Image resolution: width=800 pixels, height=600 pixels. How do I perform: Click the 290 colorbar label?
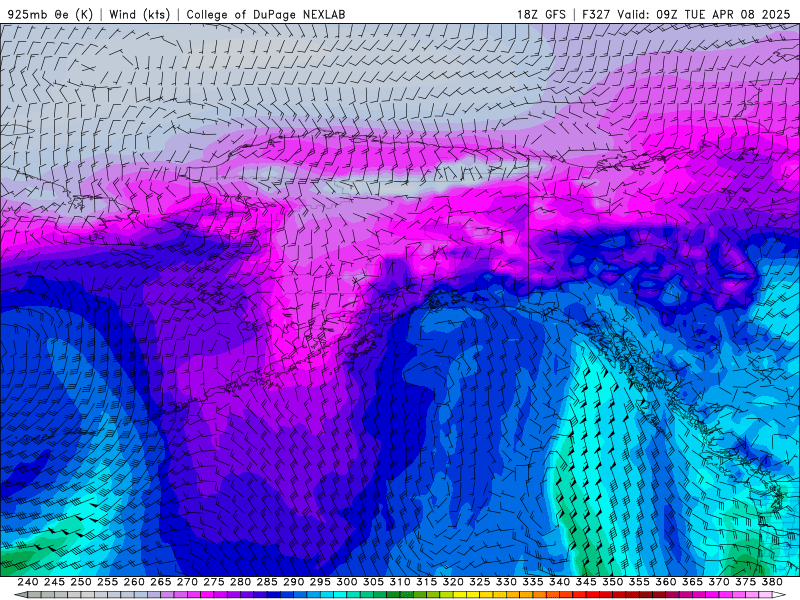click(293, 582)
